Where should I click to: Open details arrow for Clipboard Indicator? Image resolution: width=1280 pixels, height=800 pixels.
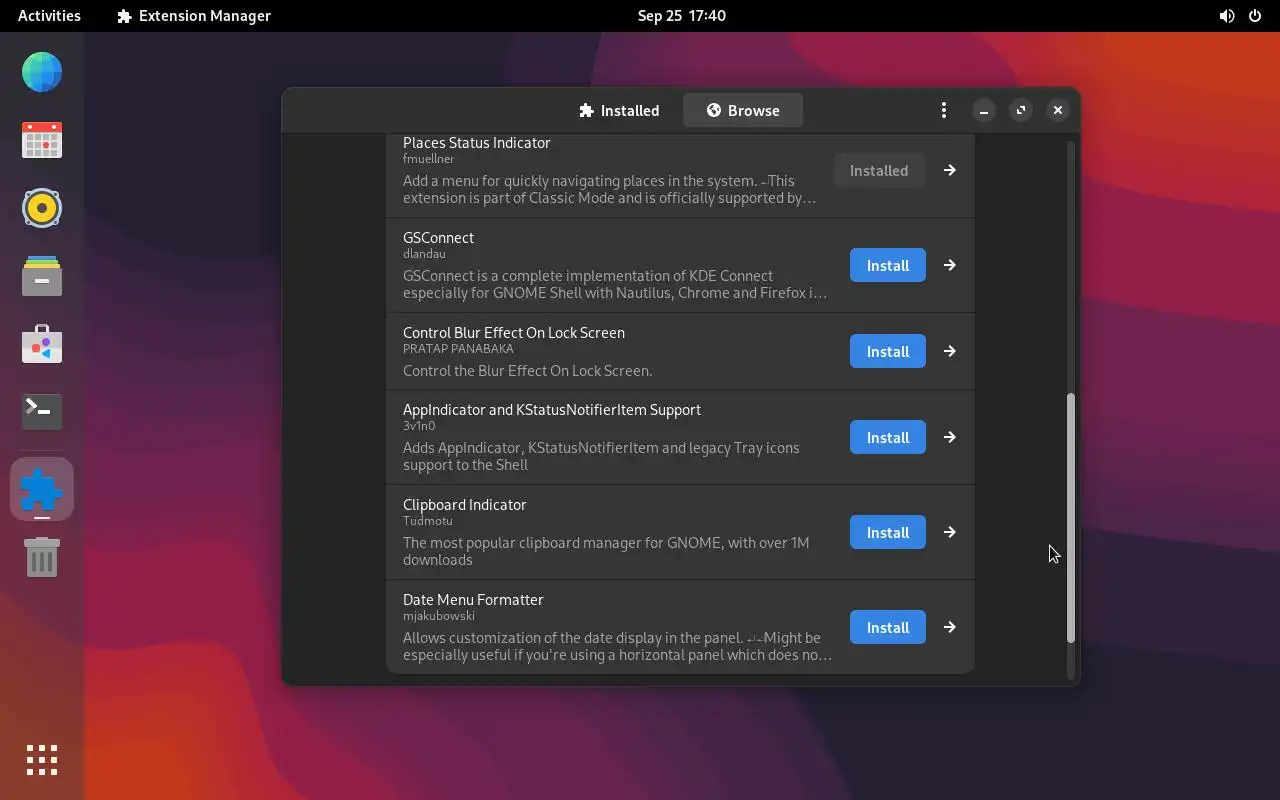[x=950, y=532]
